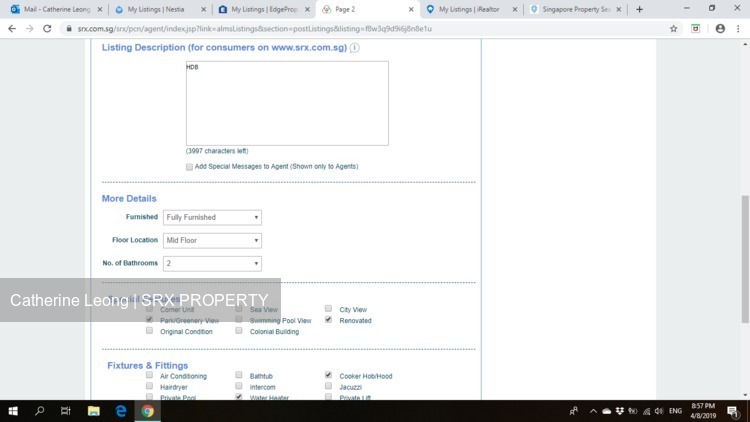Open the volume speaker tray icon
This screenshot has height=422, width=750.
[659, 411]
